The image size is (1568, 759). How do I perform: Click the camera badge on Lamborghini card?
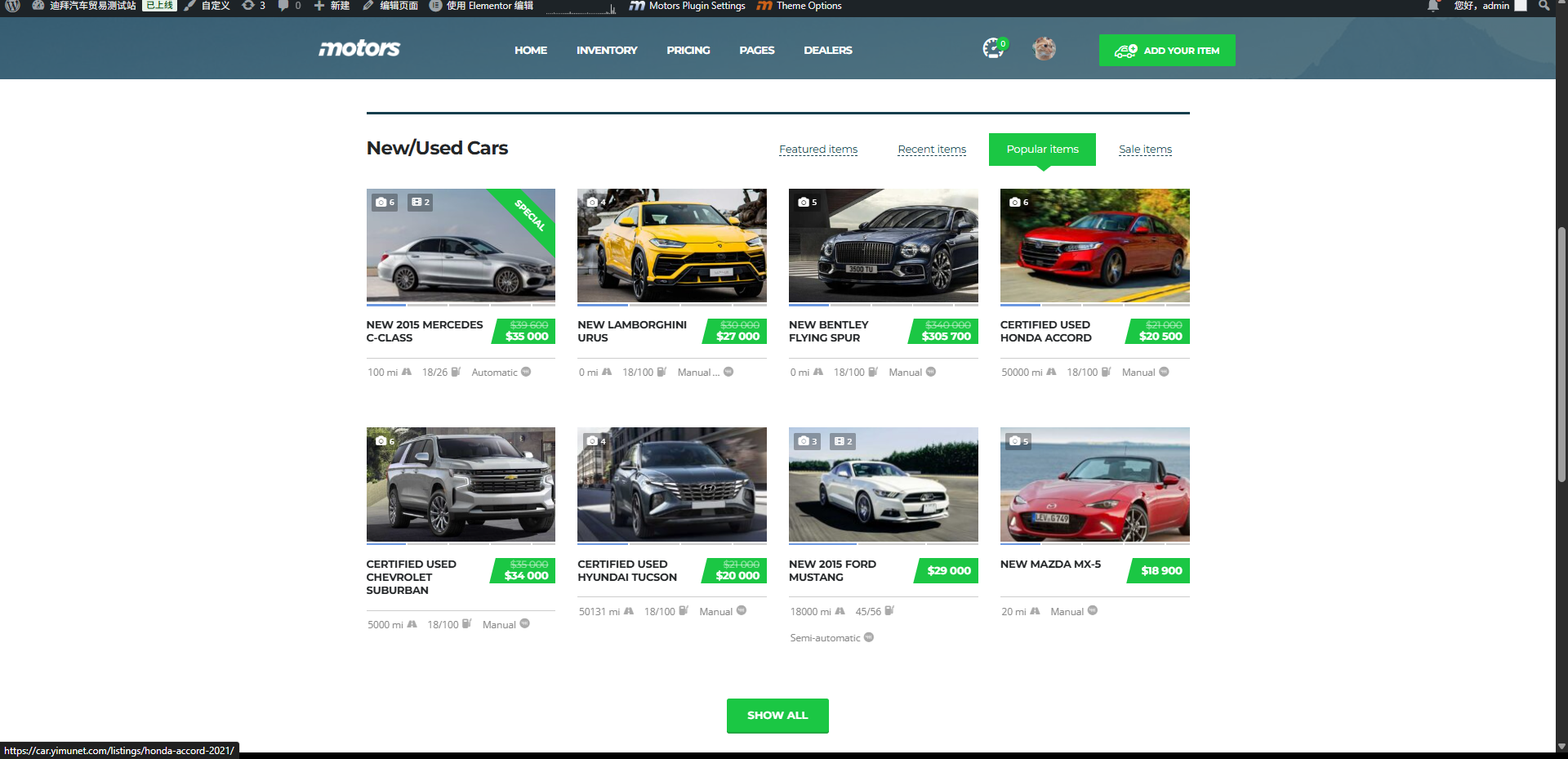pyautogui.click(x=596, y=202)
